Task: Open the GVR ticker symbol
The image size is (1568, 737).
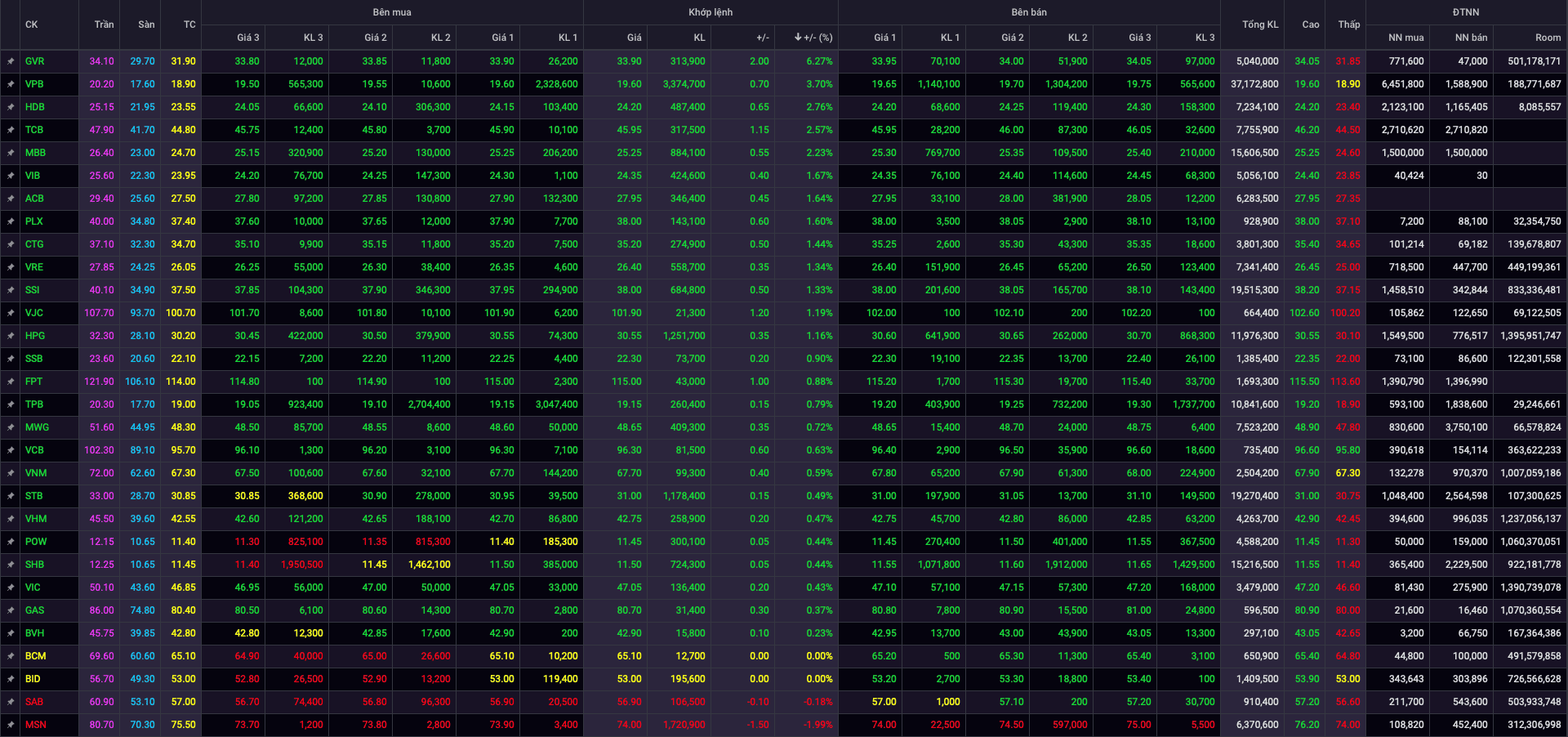Action: 34,61
